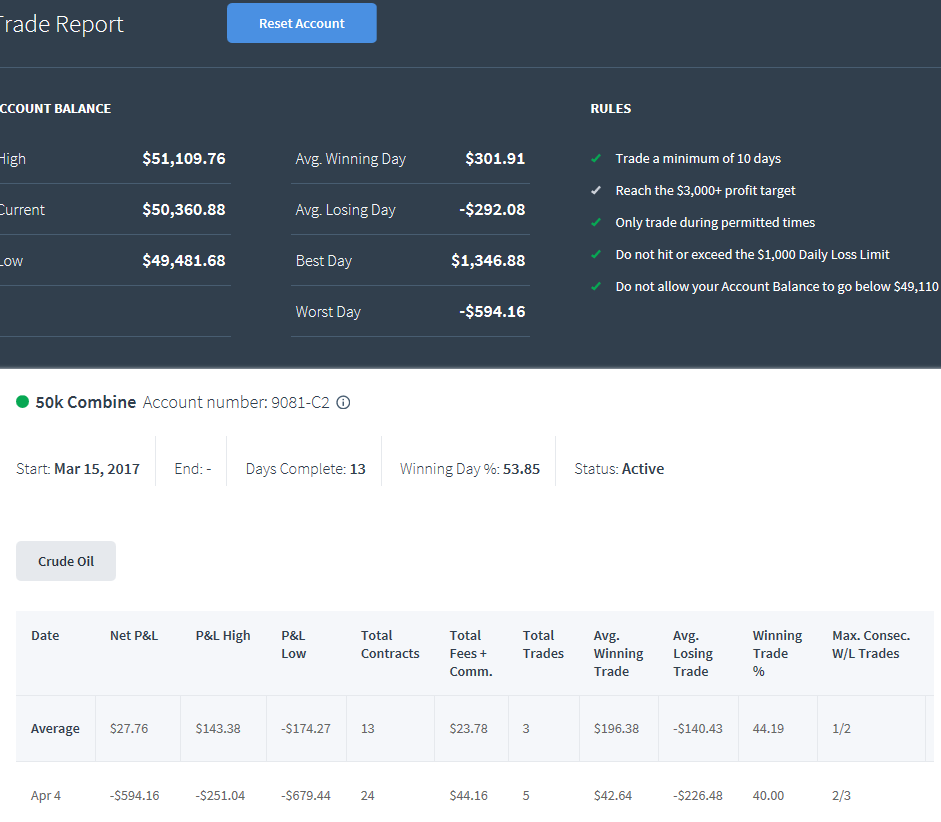This screenshot has height=822, width=941.
Task: Click the Best Day value $1,346.88
Action: coord(488,260)
